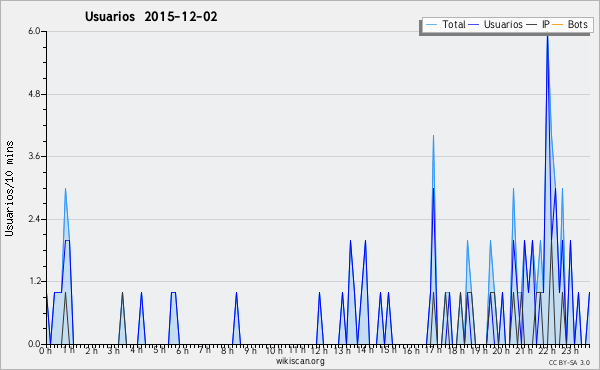
Task: Click the IP legend dark line swatch
Action: tap(532, 25)
